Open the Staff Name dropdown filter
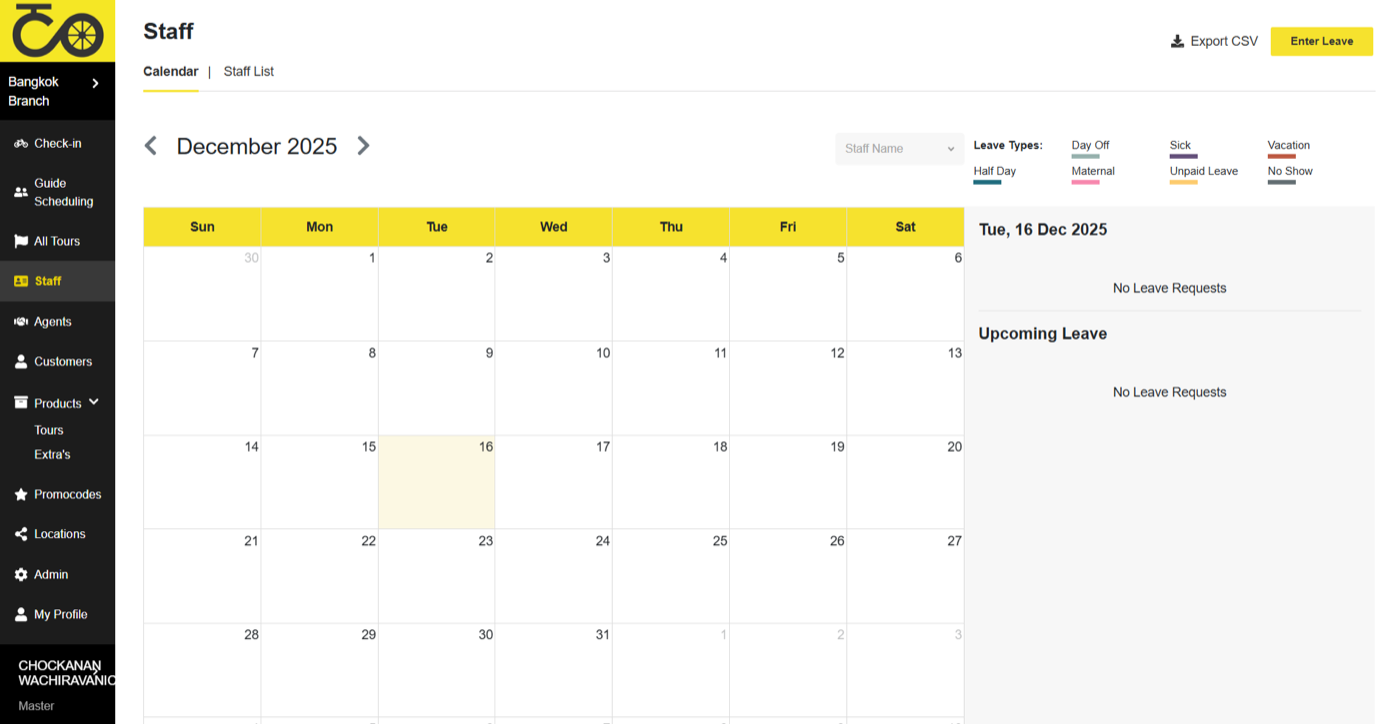 [x=899, y=149]
